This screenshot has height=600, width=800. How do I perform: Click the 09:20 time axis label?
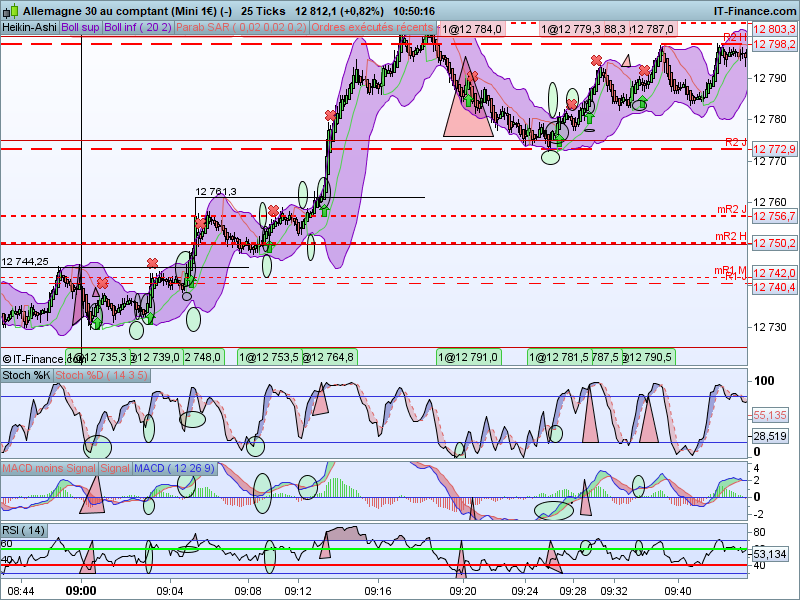pyautogui.click(x=462, y=591)
